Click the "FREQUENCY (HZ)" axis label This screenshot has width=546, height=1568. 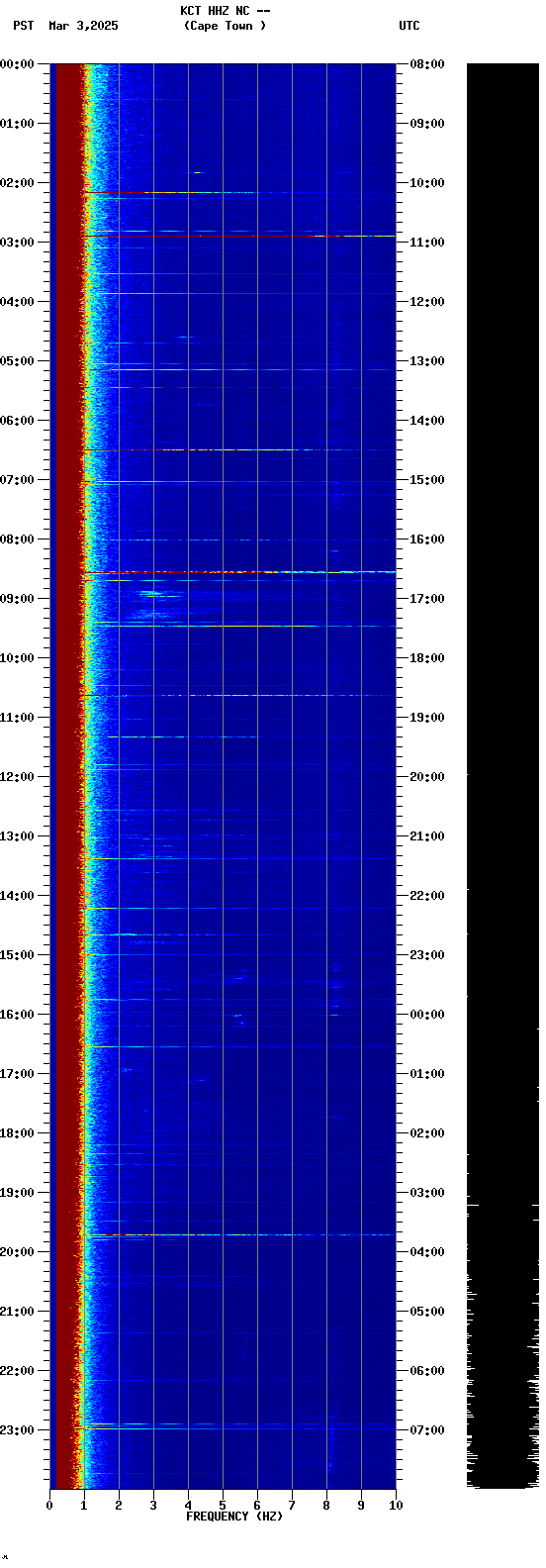click(x=234, y=1516)
